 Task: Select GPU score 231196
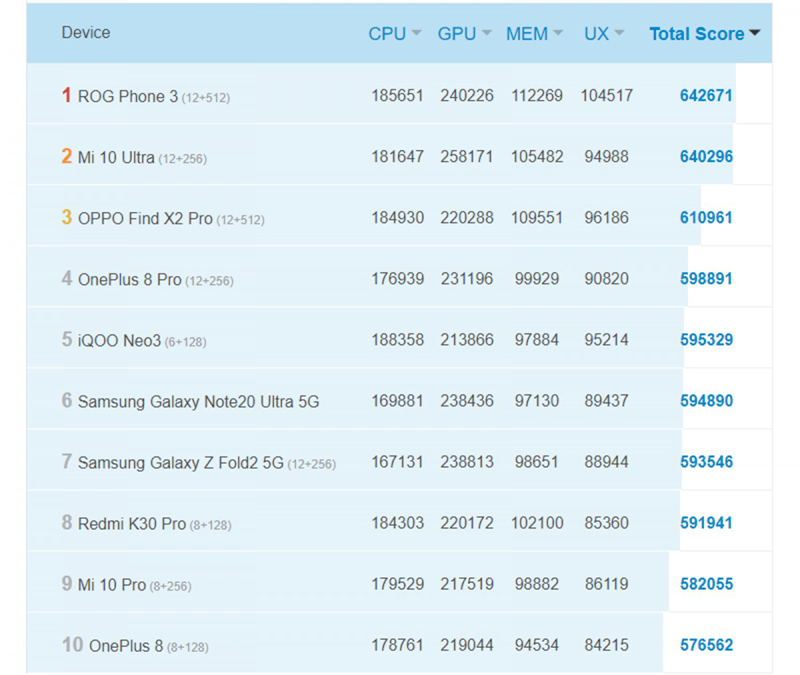[467, 279]
